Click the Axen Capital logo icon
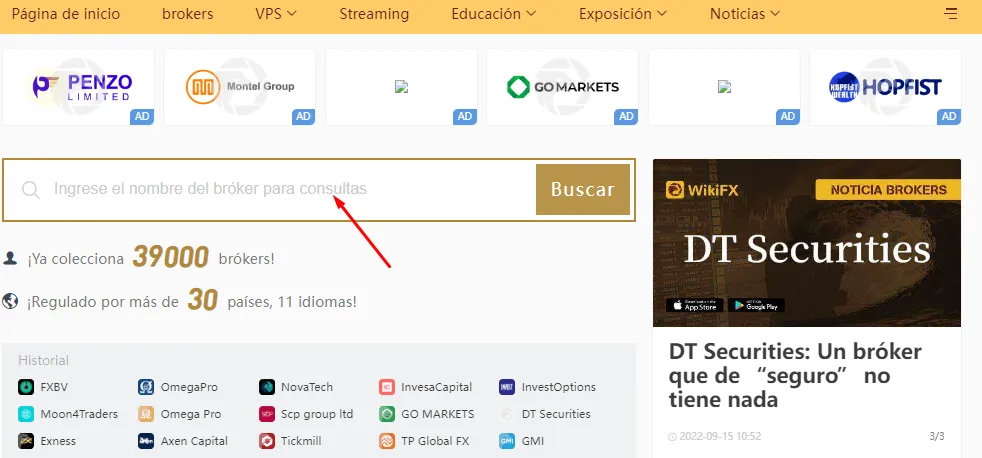This screenshot has width=982, height=458. coord(146,441)
